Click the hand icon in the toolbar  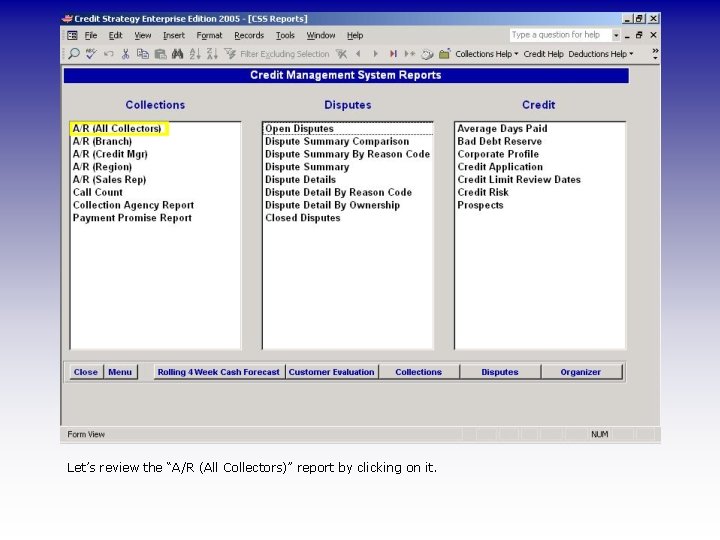[x=427, y=54]
